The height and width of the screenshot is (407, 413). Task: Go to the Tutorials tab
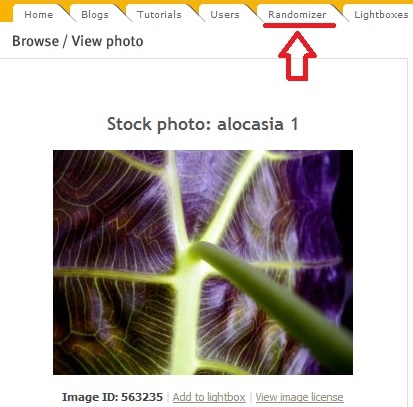159,15
